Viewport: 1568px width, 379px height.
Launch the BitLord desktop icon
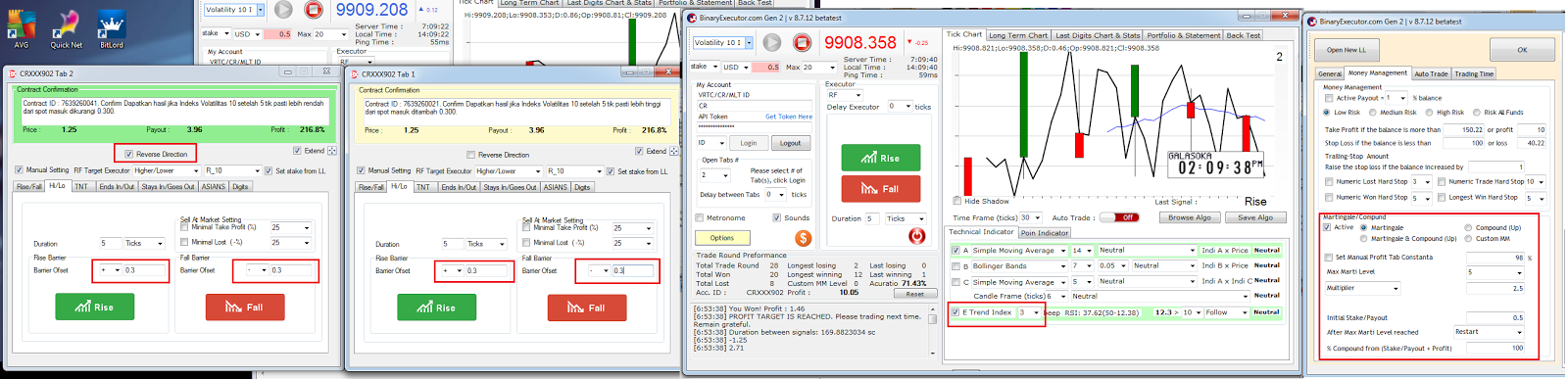(x=112, y=29)
